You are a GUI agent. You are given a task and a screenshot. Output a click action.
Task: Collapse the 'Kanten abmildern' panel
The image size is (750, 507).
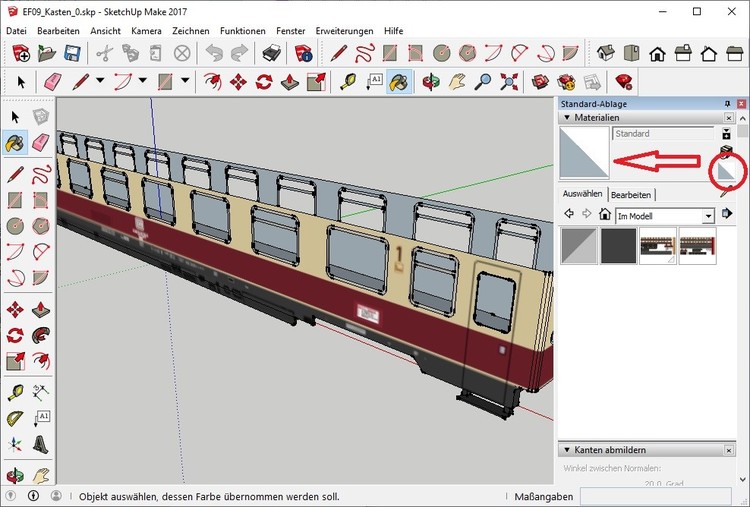click(567, 450)
